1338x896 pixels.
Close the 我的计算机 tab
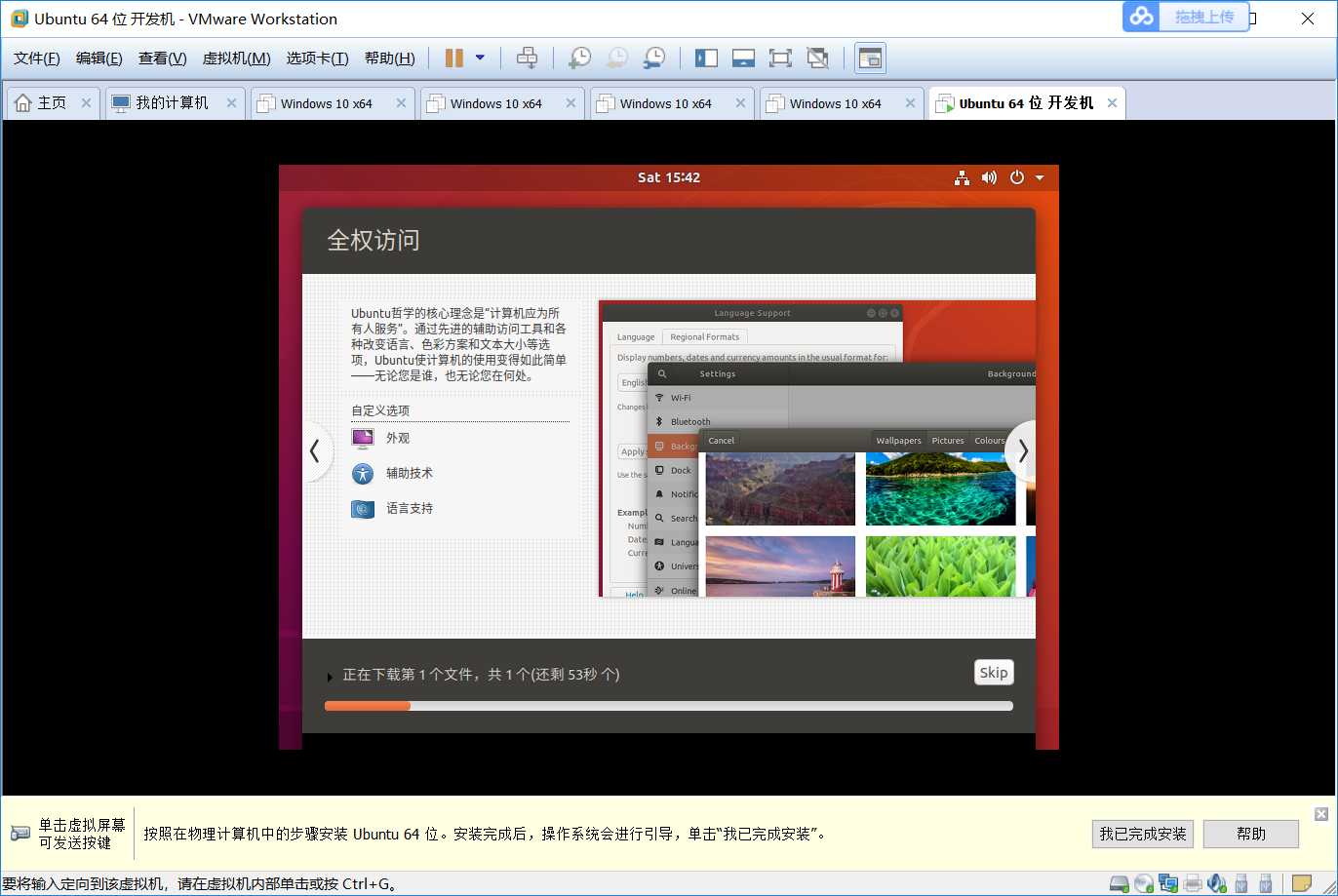tap(231, 103)
